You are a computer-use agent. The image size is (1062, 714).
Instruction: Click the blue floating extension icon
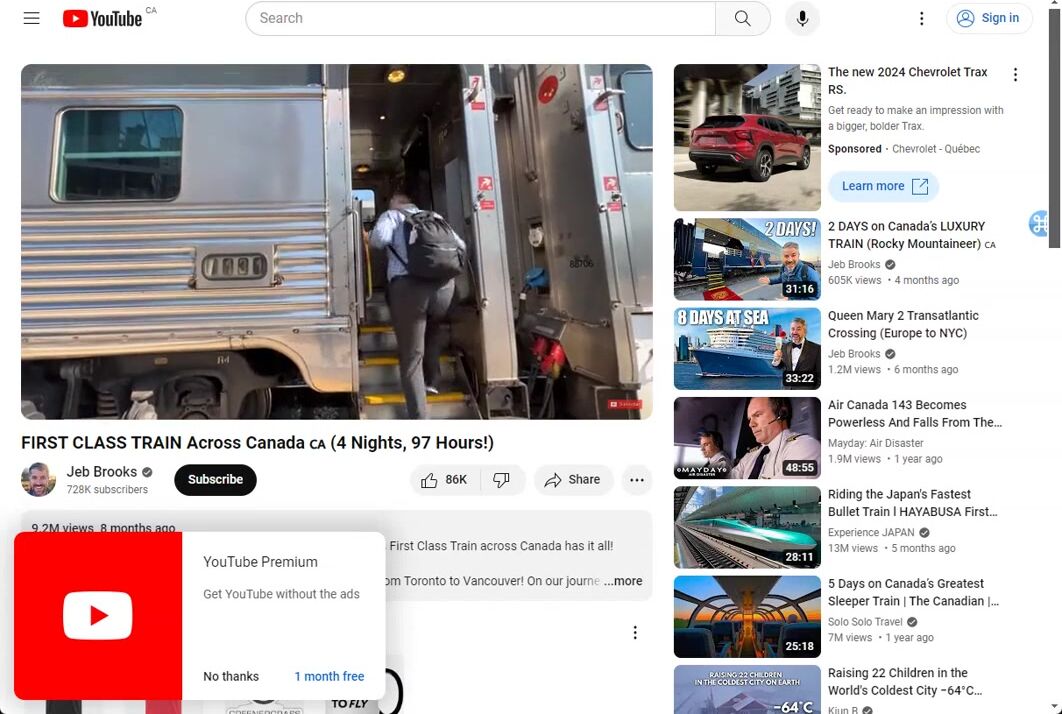(x=1039, y=223)
